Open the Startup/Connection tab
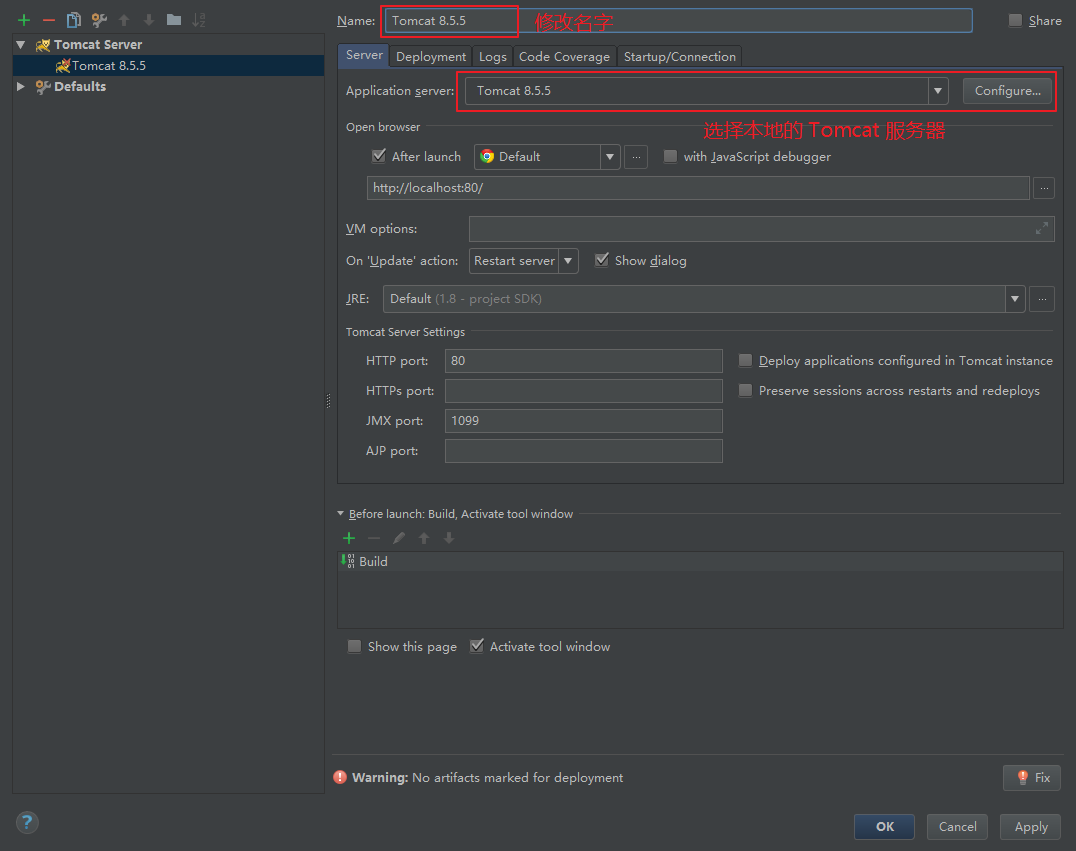The height and width of the screenshot is (851, 1076). (x=679, y=57)
